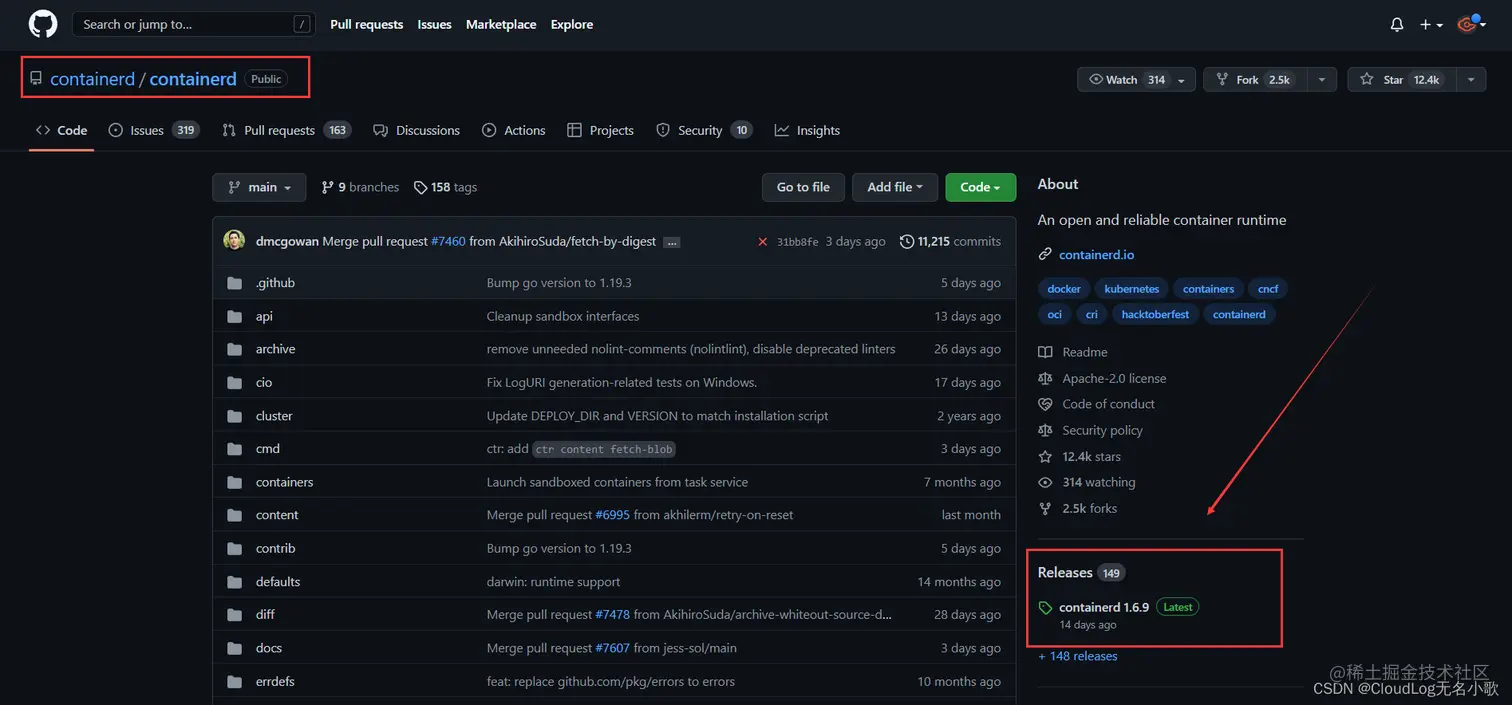Open the plus create-new menu
Viewport: 1512px width, 705px height.
tap(1431, 25)
